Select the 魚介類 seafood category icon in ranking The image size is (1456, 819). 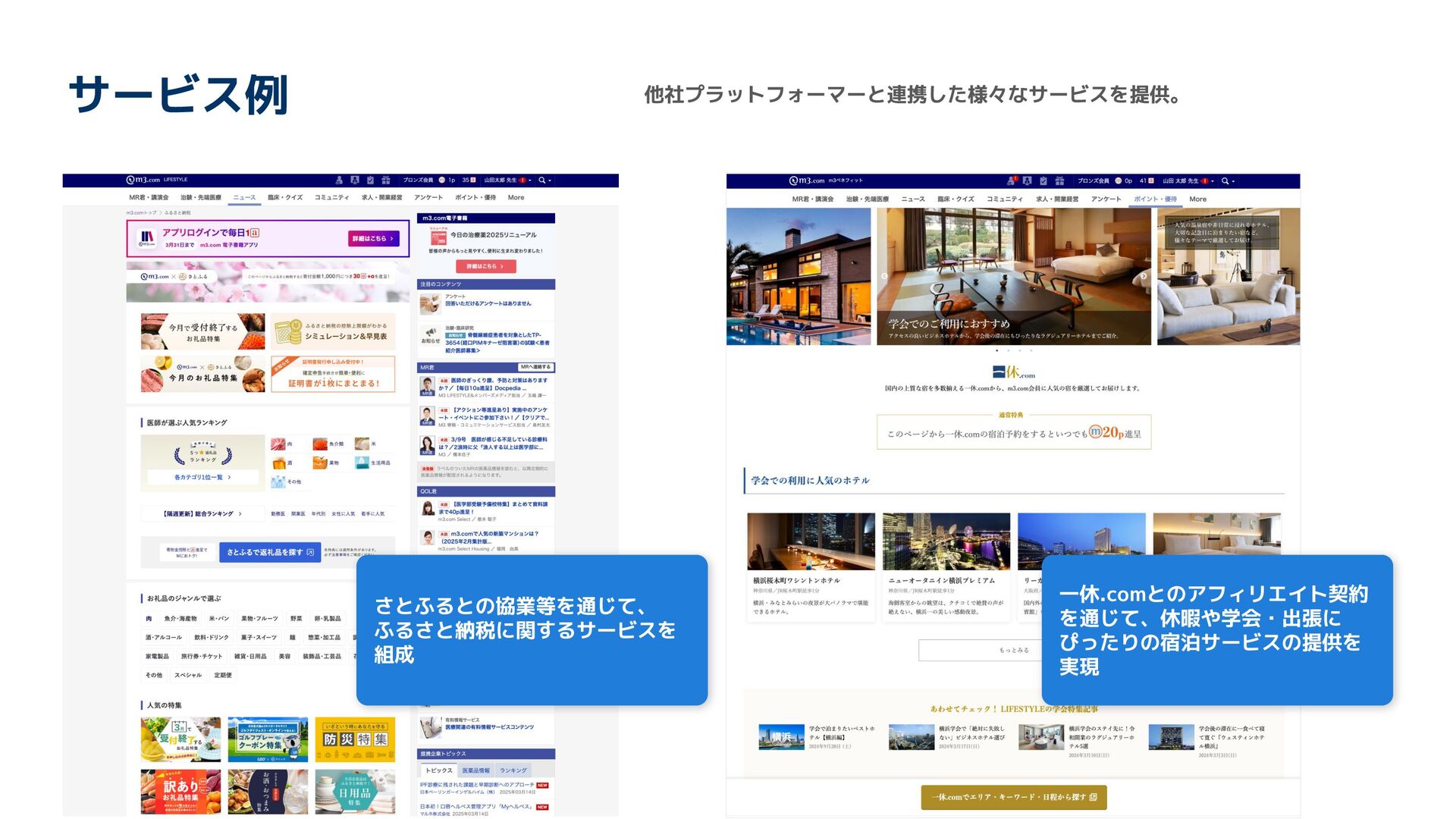coord(320,444)
